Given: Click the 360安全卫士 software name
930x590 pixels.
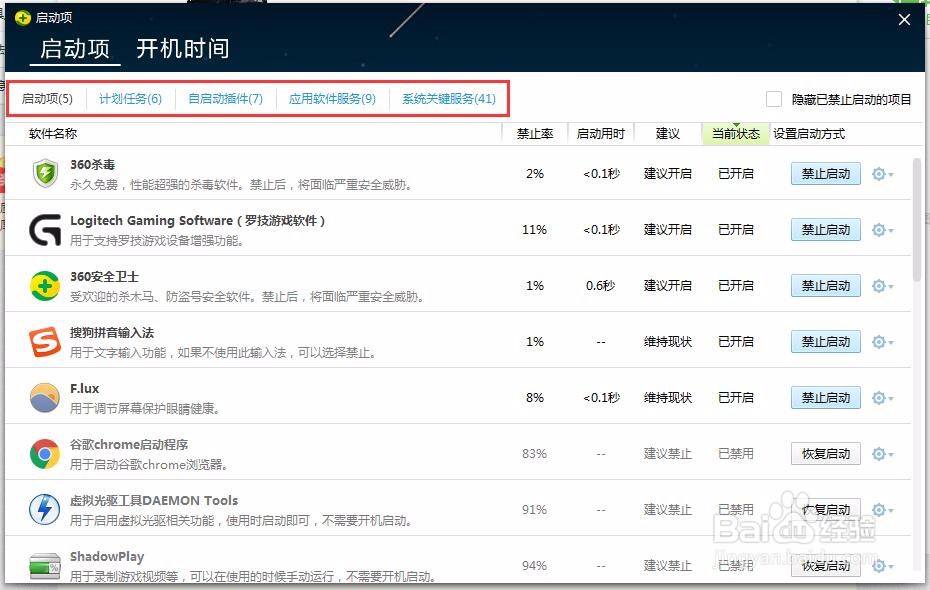Looking at the screenshot, I should pos(104,276).
